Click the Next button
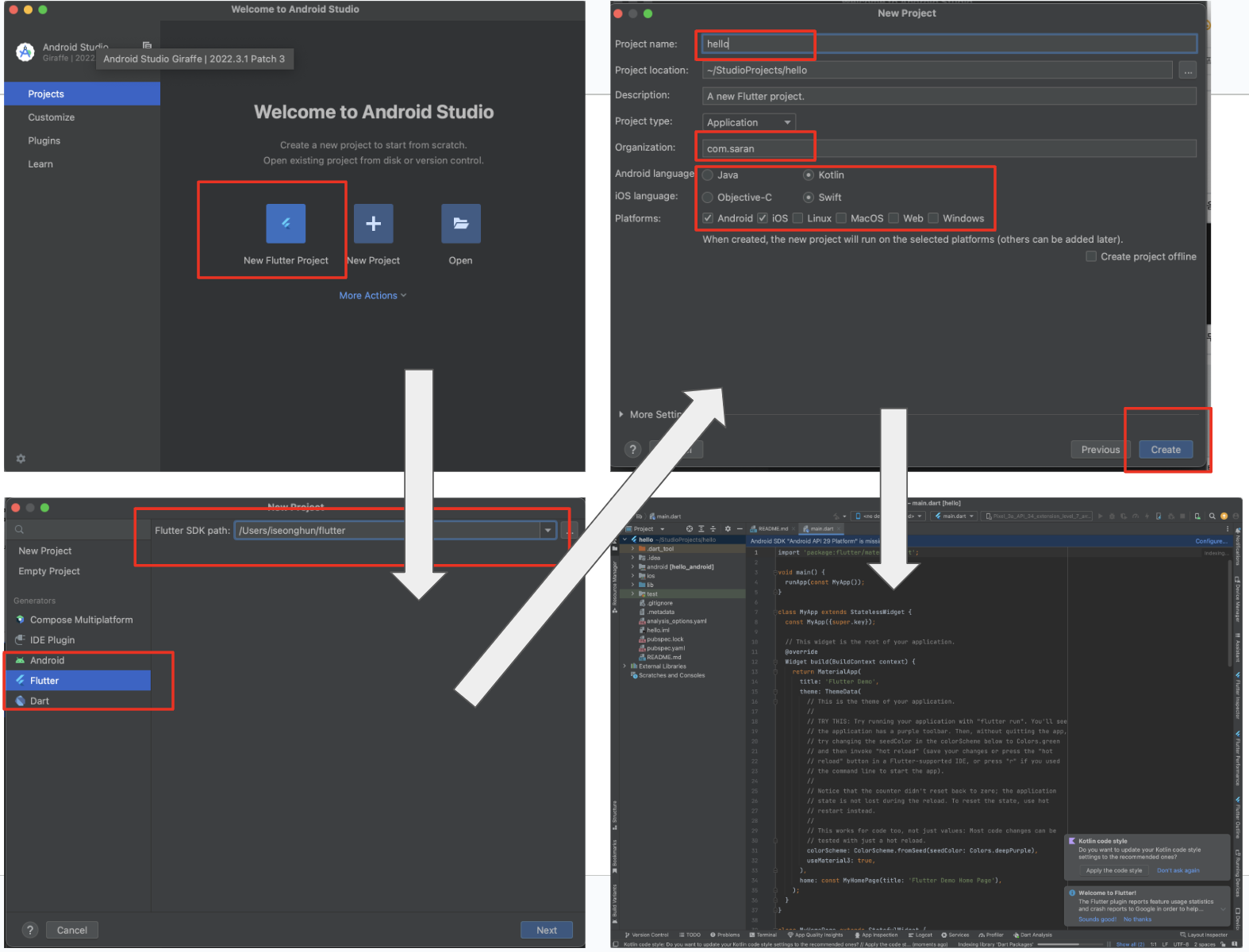 pos(547,930)
